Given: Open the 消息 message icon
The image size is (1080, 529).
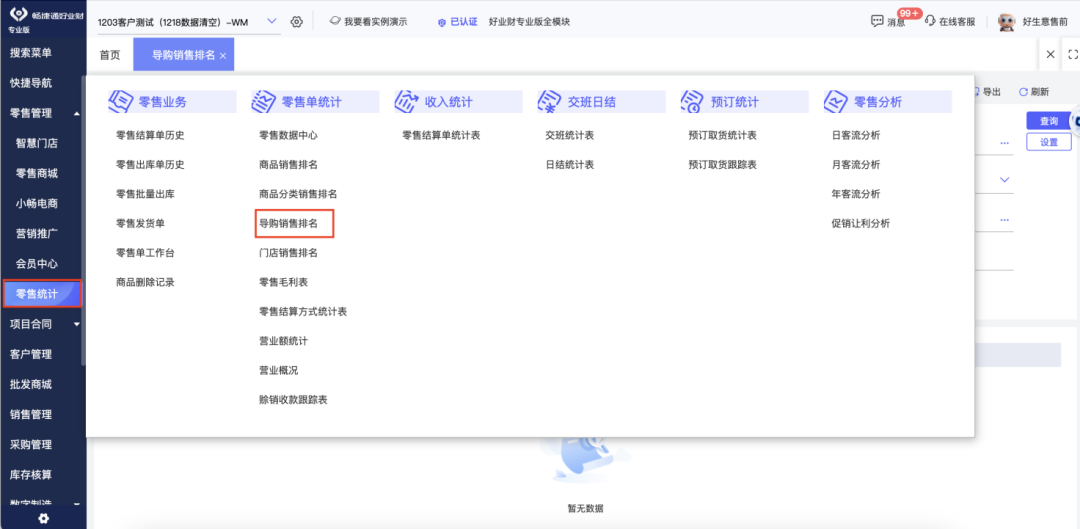Looking at the screenshot, I should coord(877,21).
